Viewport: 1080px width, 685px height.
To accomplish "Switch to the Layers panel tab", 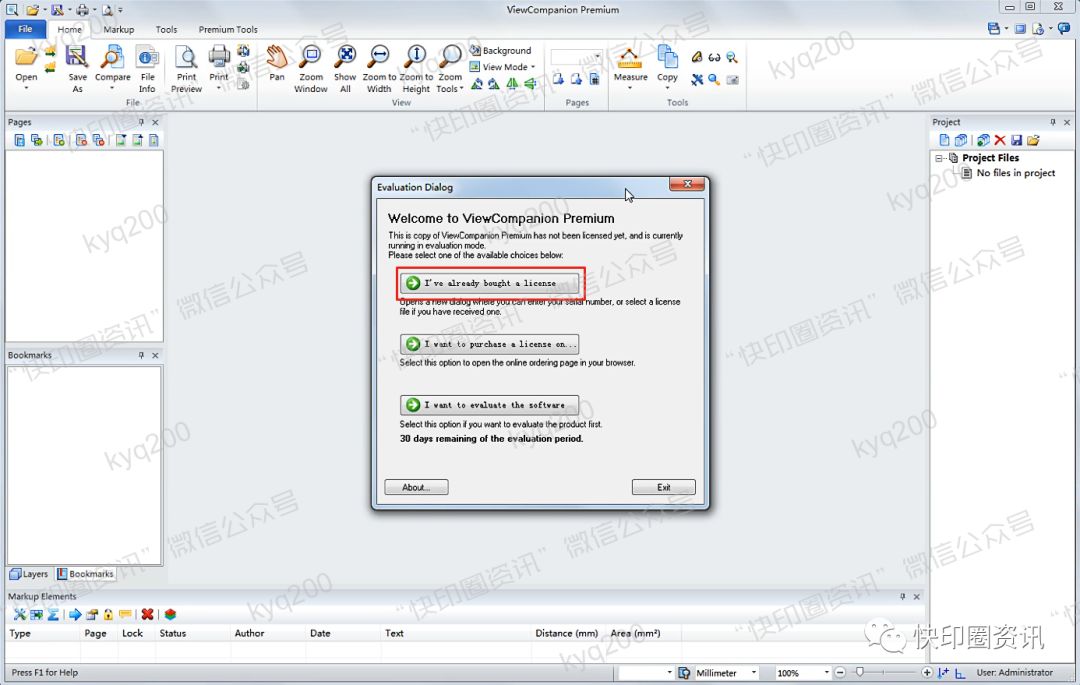I will click(29, 573).
